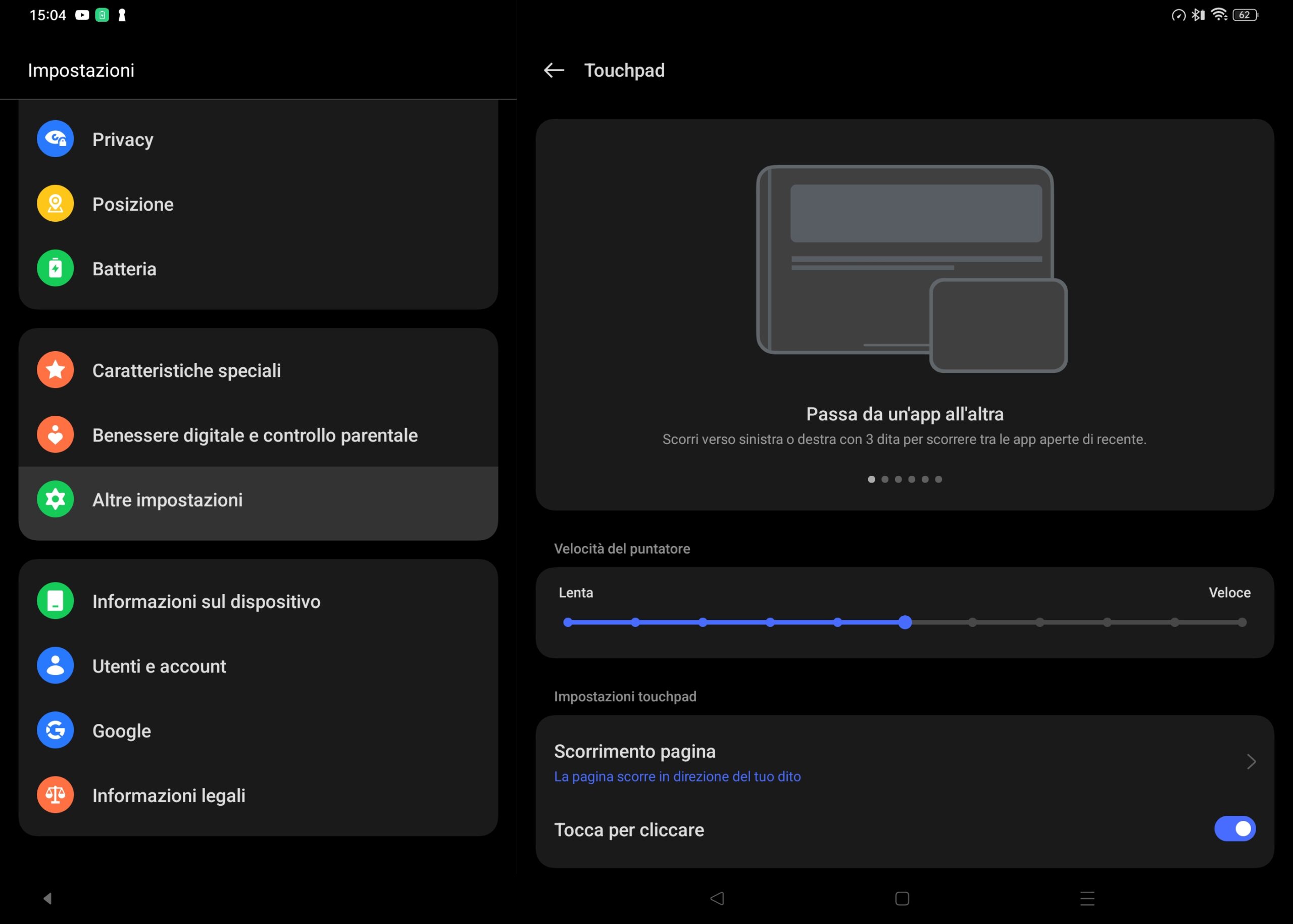Set pointer speed to the Lenta end

click(568, 622)
